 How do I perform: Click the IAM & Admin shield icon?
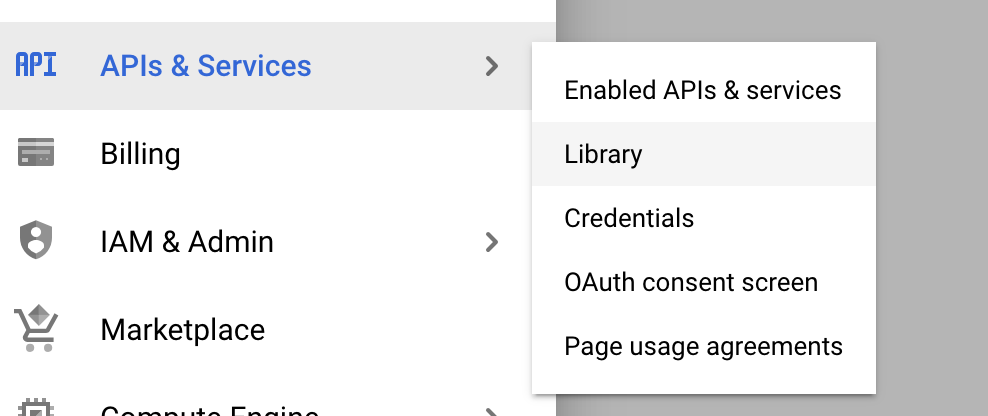36,241
